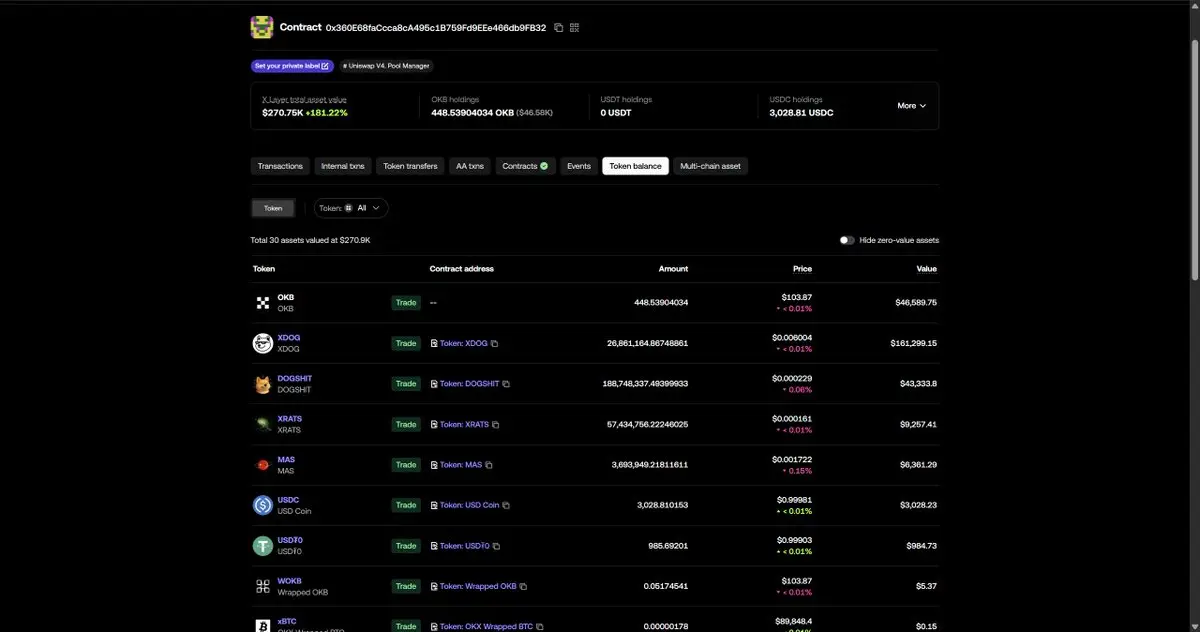Open the Multi-chain asset tab

(x=710, y=166)
